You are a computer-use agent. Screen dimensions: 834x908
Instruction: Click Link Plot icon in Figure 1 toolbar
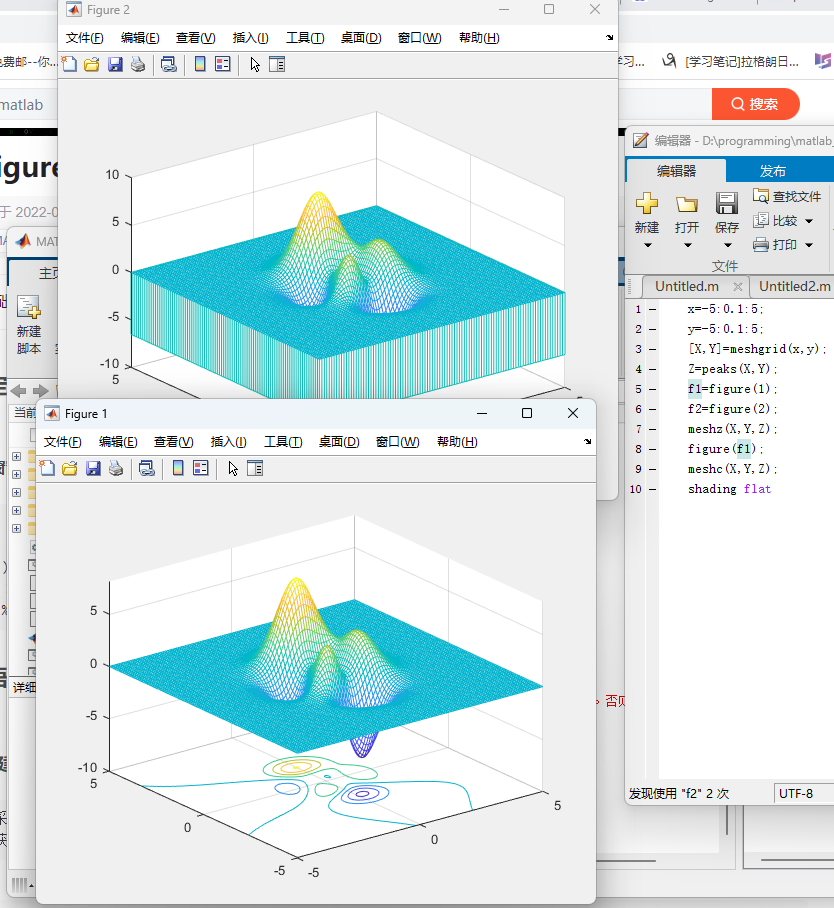147,468
